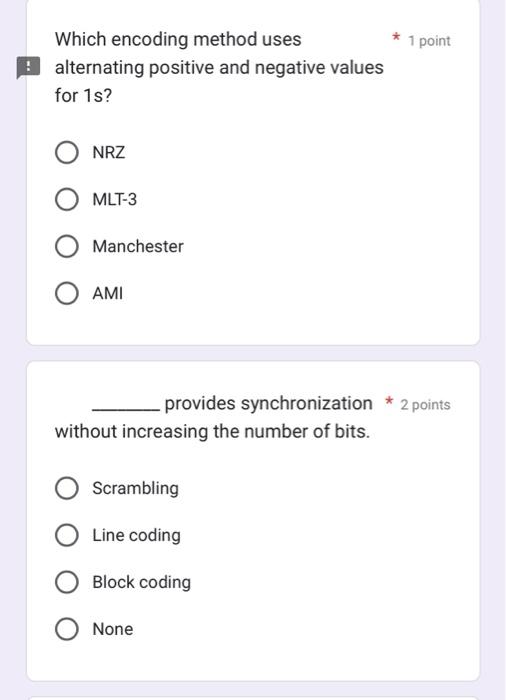The image size is (506, 700).
Task: Click the 'without increasing the number of bits' text
Action: click(x=212, y=431)
